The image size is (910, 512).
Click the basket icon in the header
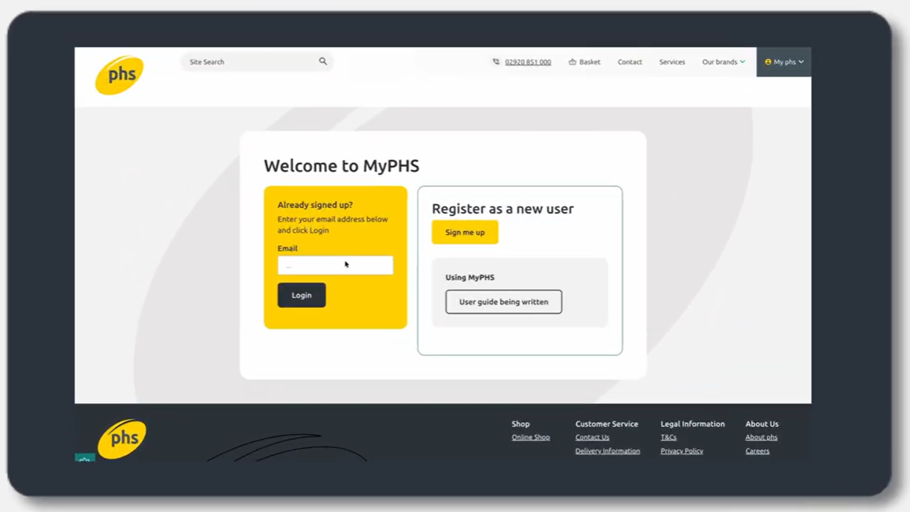[x=572, y=62]
